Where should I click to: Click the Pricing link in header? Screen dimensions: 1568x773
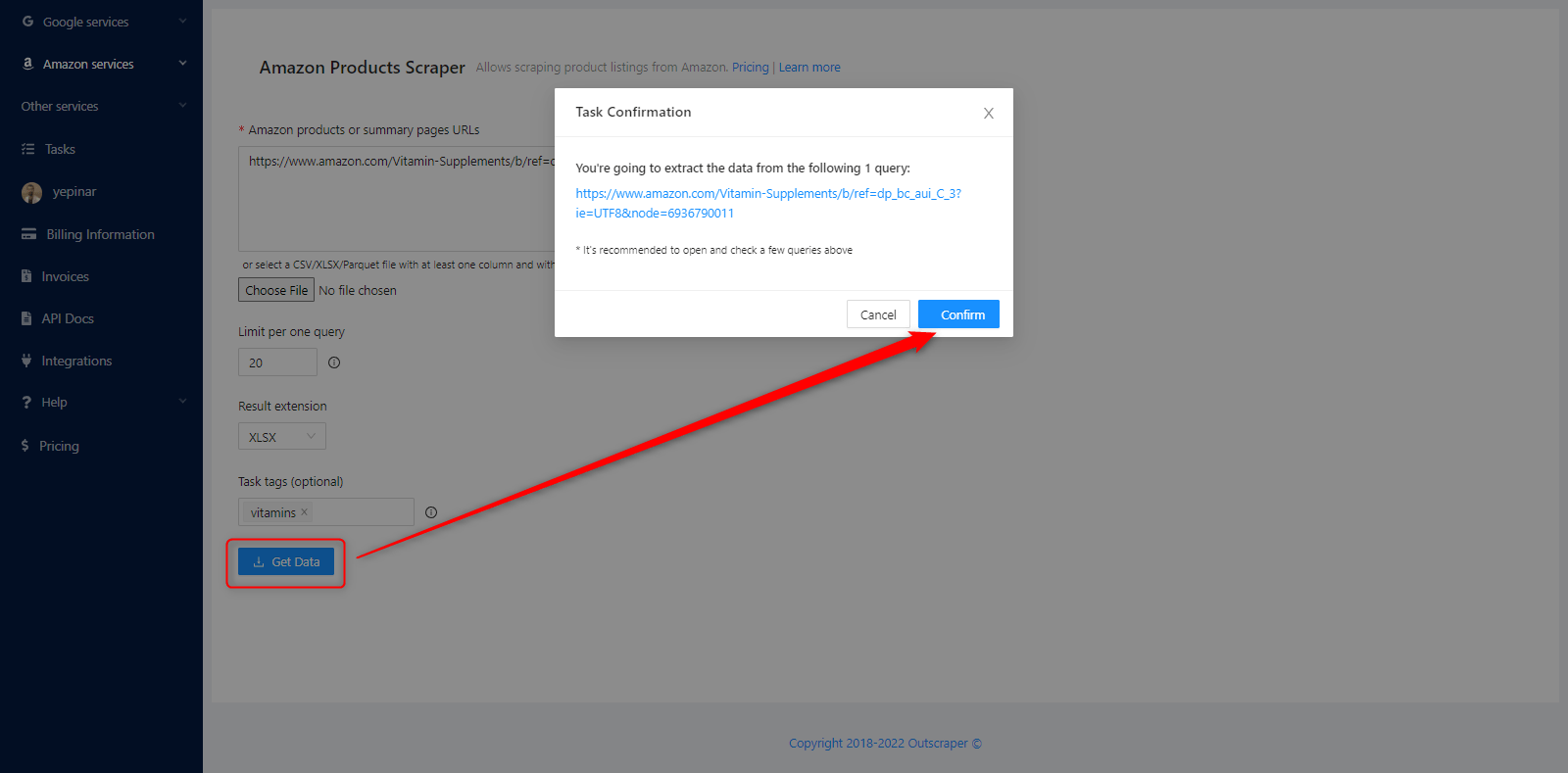[x=751, y=68]
